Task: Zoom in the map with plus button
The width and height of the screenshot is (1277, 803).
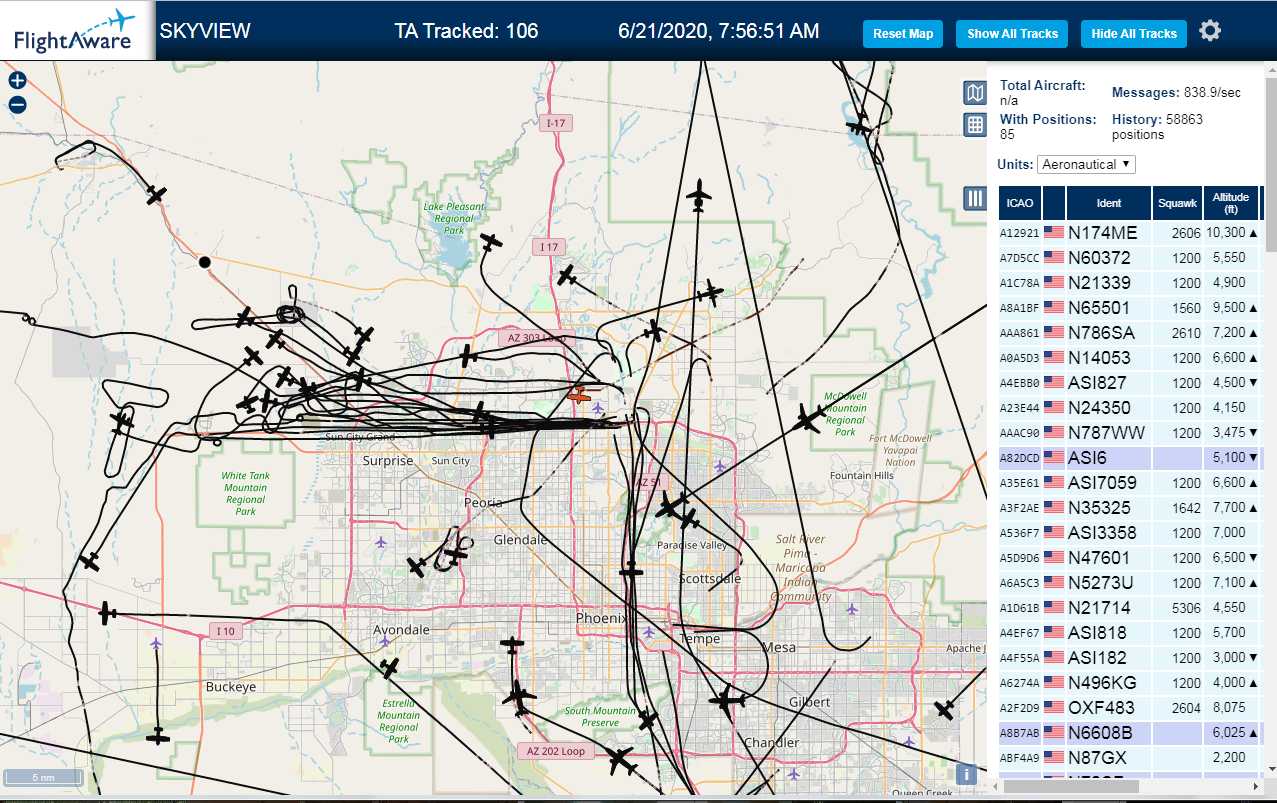Action: (x=17, y=81)
